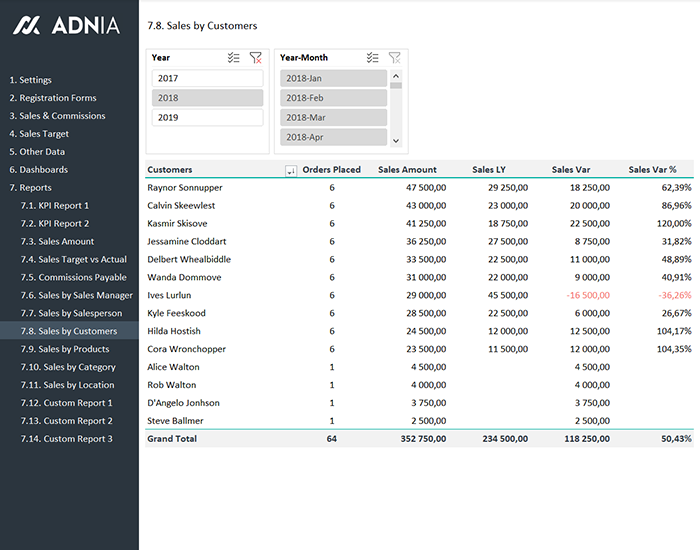Click the ADNIA logo

coord(66,26)
